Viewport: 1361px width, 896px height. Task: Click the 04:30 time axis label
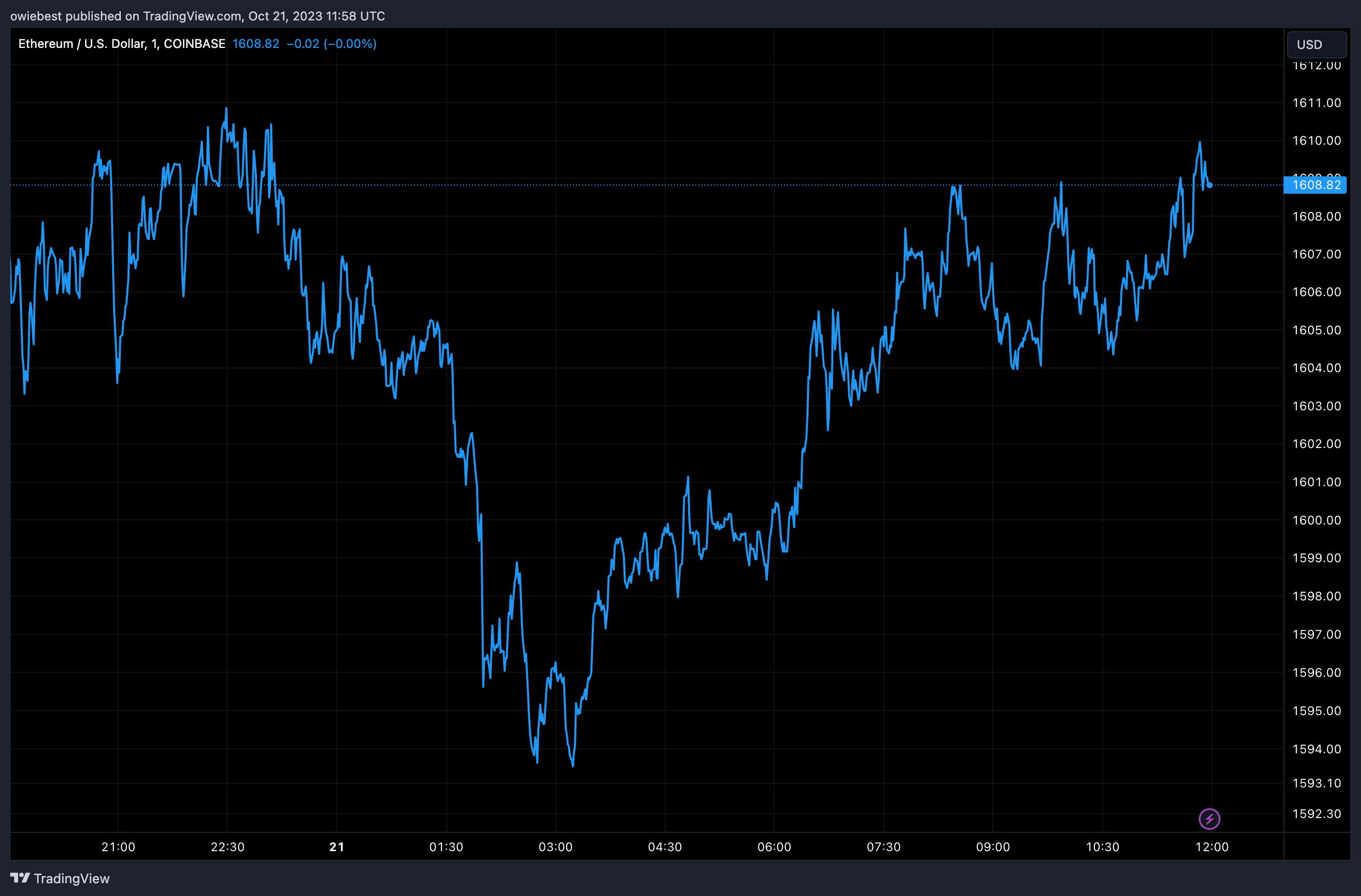pos(665,847)
